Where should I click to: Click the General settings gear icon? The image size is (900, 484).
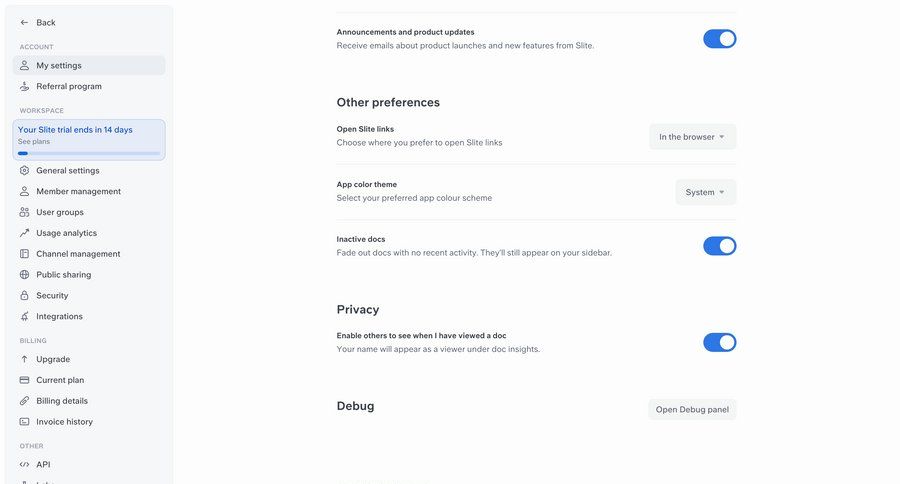pos(25,170)
